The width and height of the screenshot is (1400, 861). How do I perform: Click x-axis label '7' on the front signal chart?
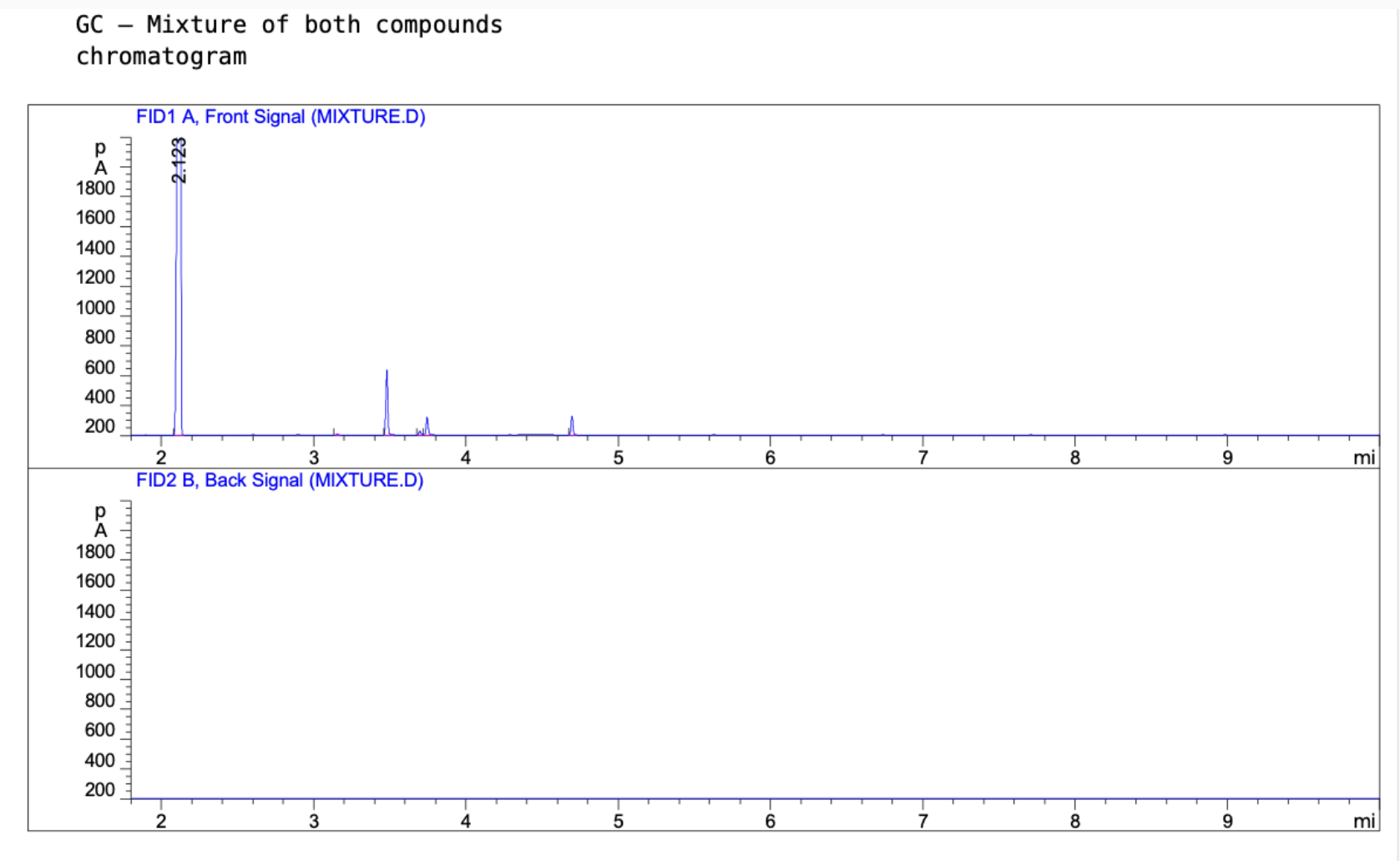pos(922,458)
